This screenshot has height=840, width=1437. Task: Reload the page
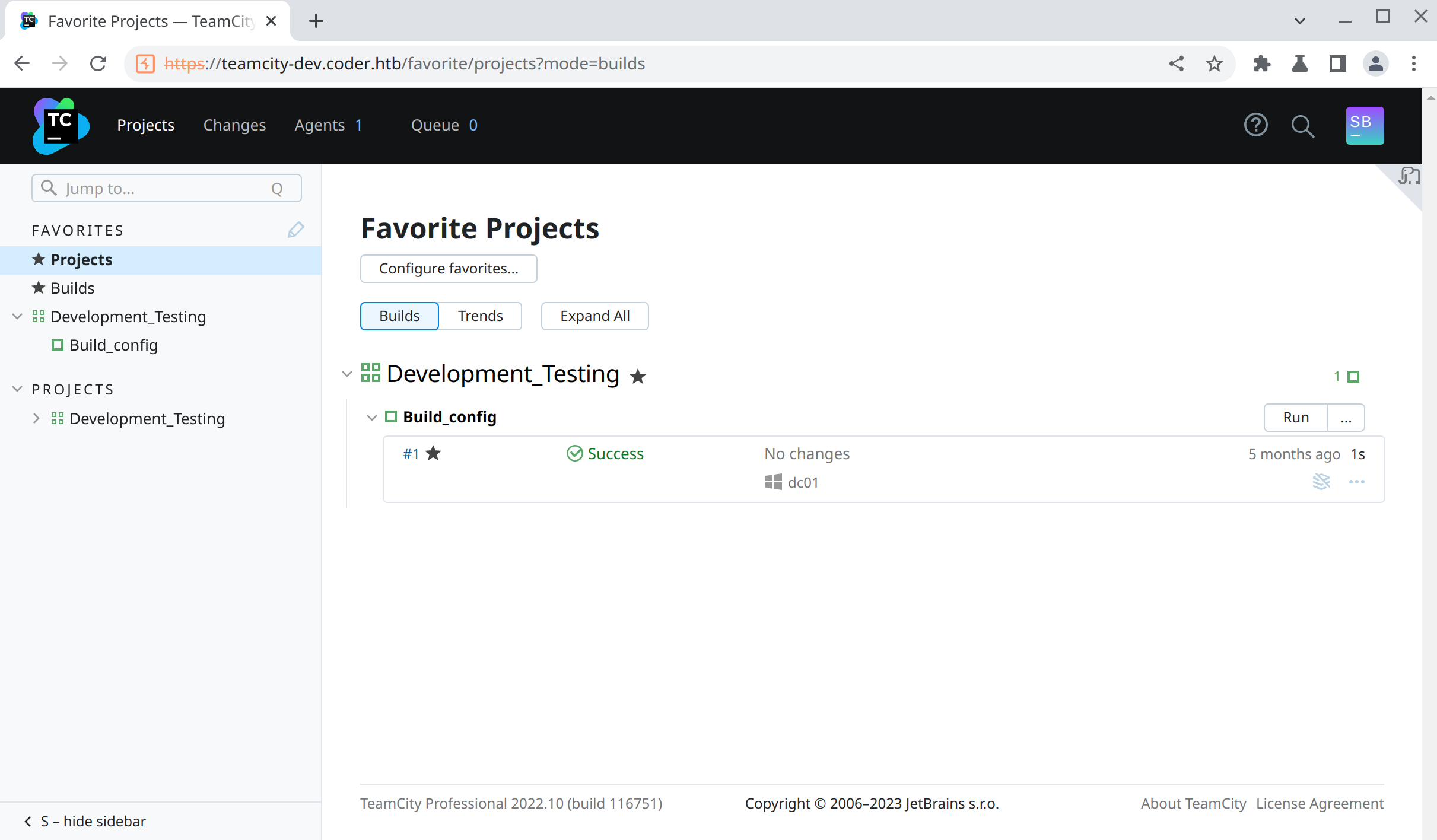(98, 63)
